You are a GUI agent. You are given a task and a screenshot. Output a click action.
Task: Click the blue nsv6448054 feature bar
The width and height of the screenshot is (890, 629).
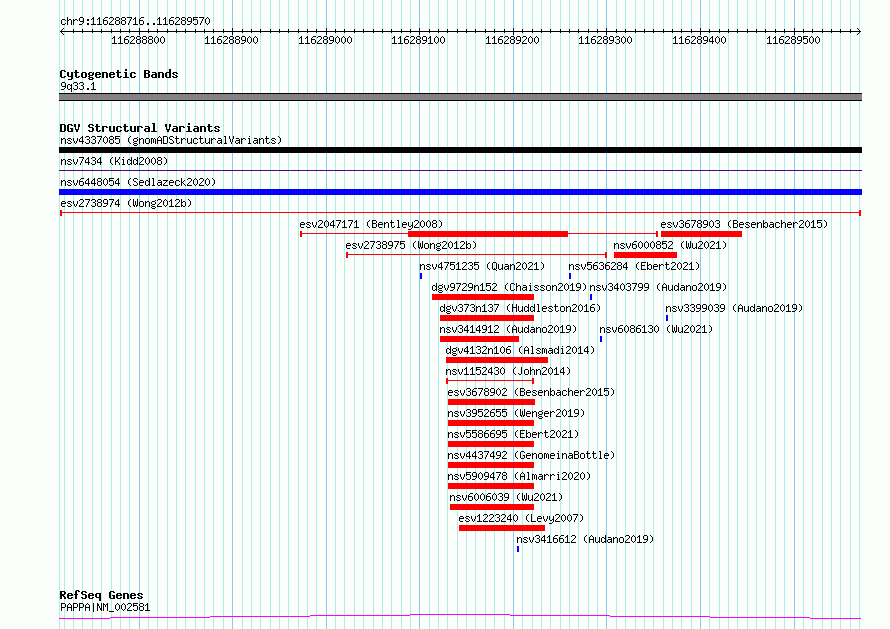(x=460, y=192)
